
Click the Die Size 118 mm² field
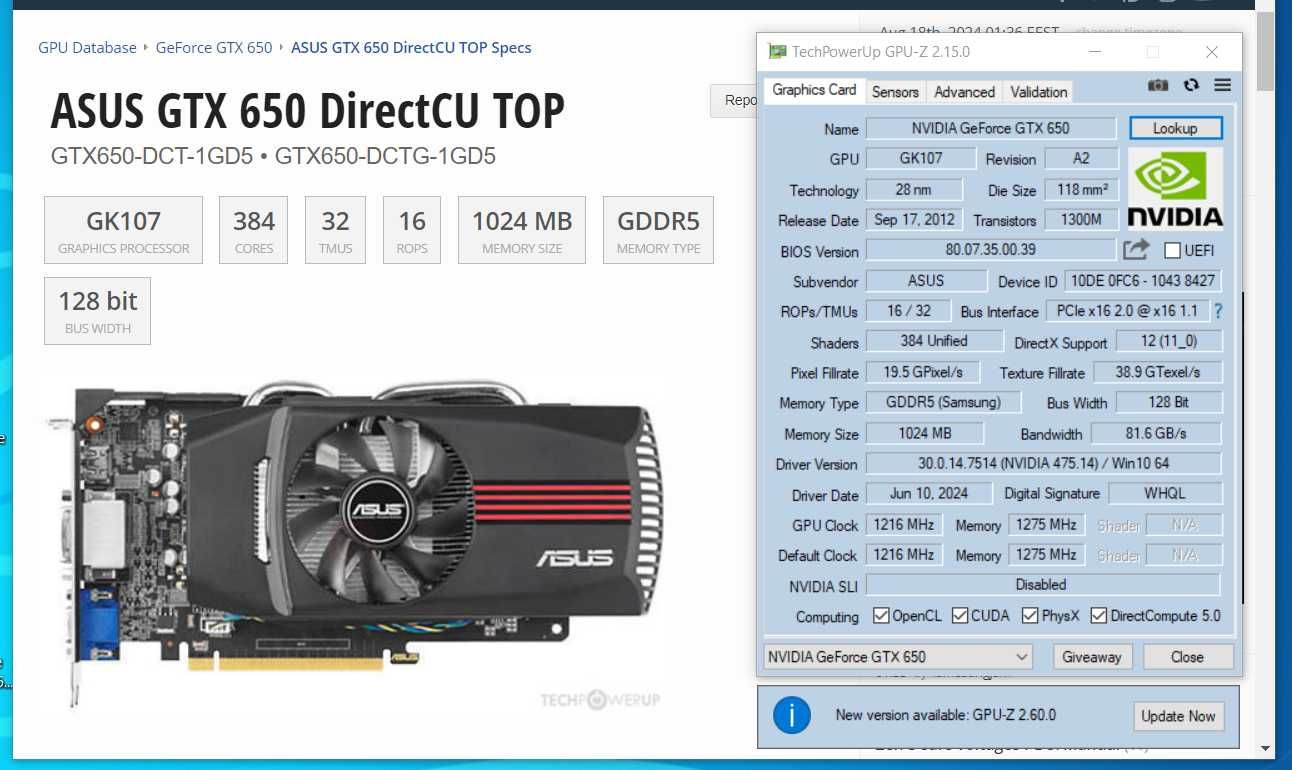1082,189
